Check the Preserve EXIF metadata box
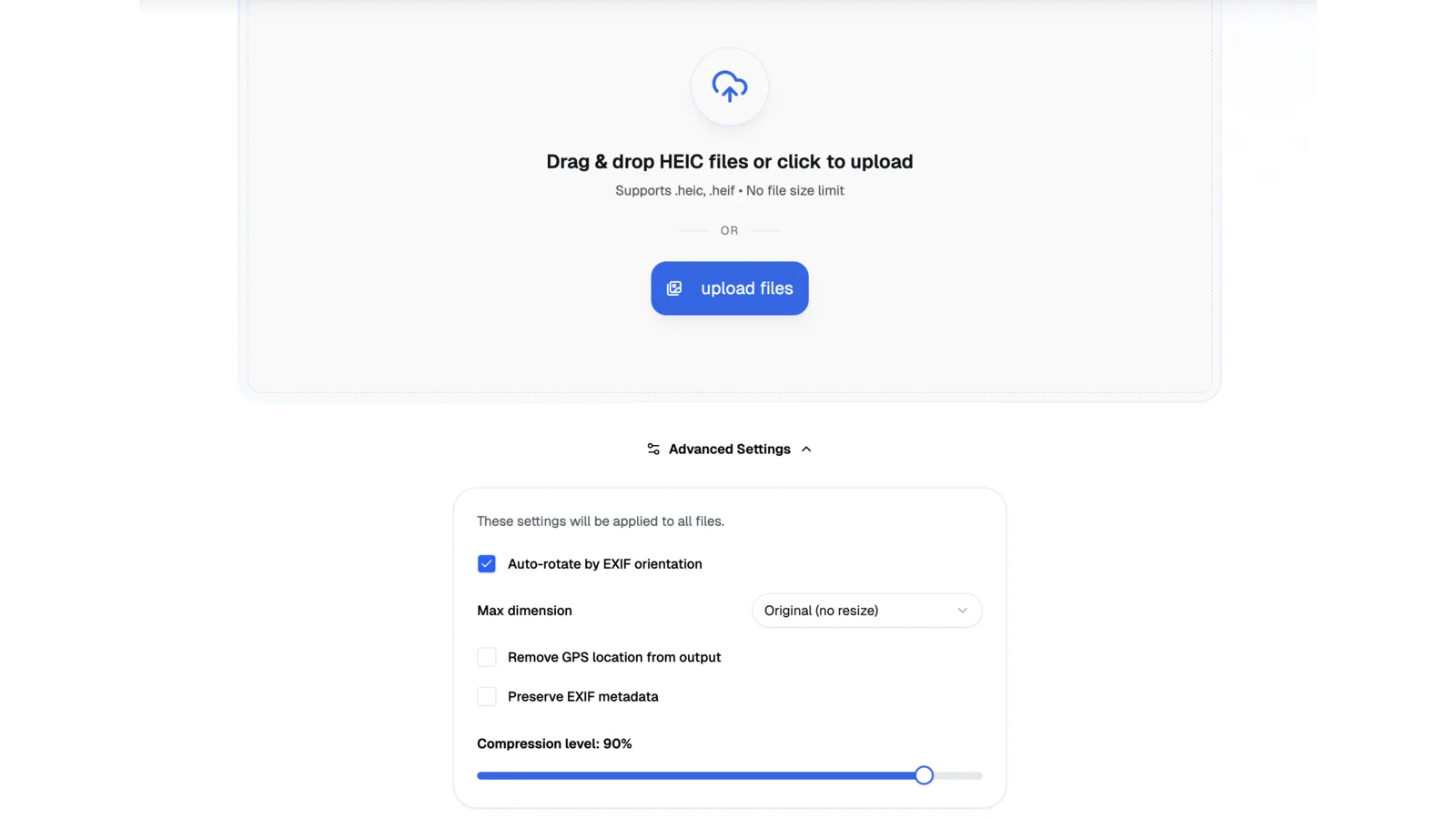The image size is (1456, 819). point(487,697)
